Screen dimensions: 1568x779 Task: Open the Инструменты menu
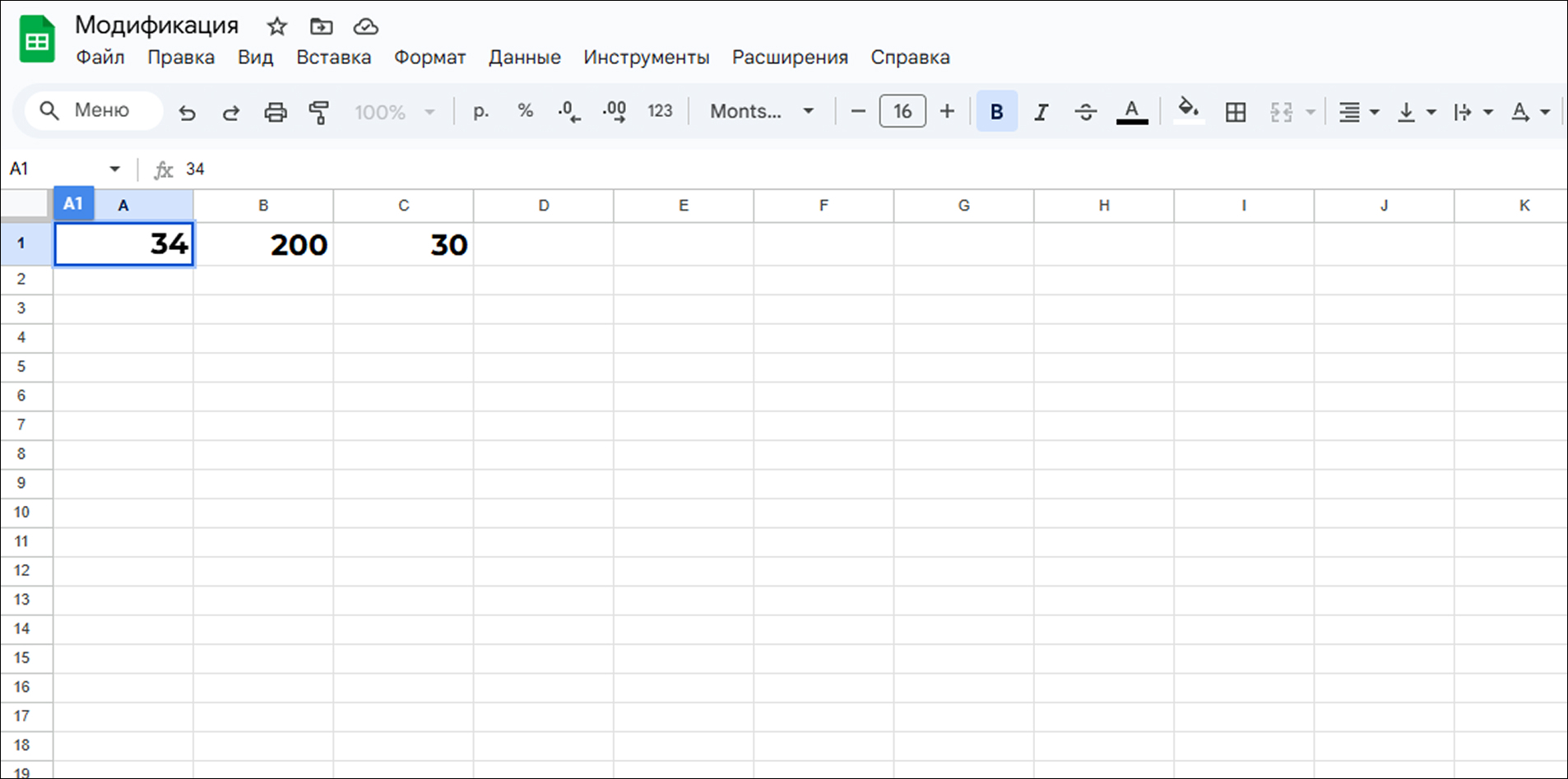click(x=647, y=58)
